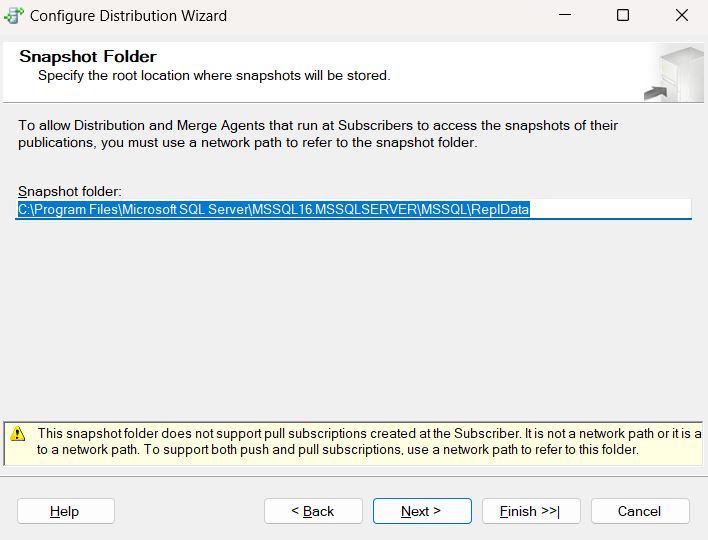
Task: Minimize the wizard window
Action: pos(565,16)
